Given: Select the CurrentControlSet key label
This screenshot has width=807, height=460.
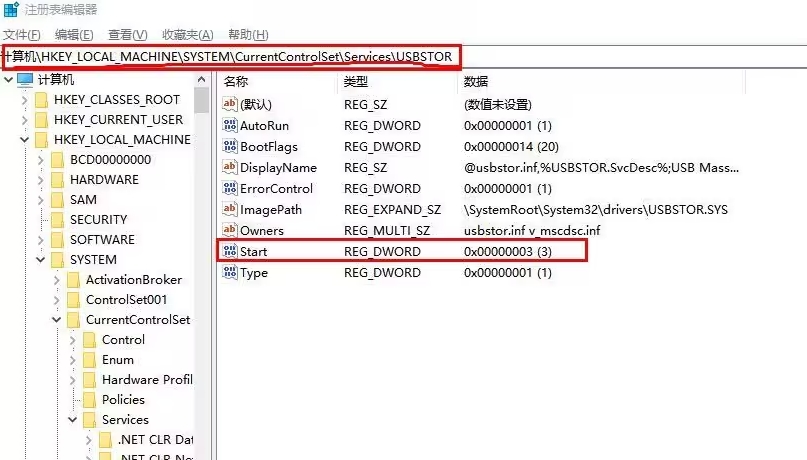Looking at the screenshot, I should (x=138, y=320).
